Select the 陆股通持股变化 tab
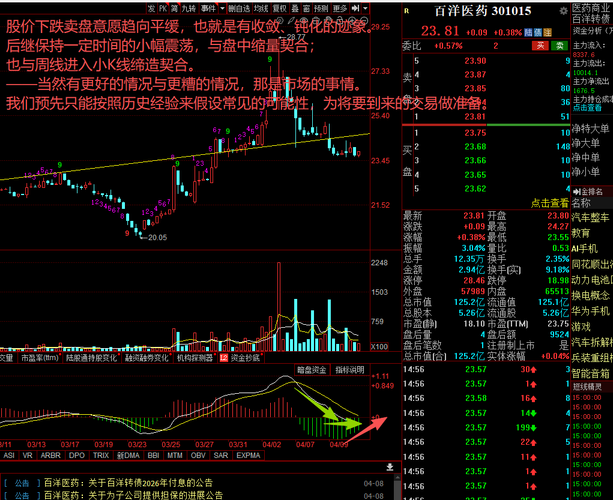Screen dimensions: 613x500 pyautogui.click(x=91, y=357)
